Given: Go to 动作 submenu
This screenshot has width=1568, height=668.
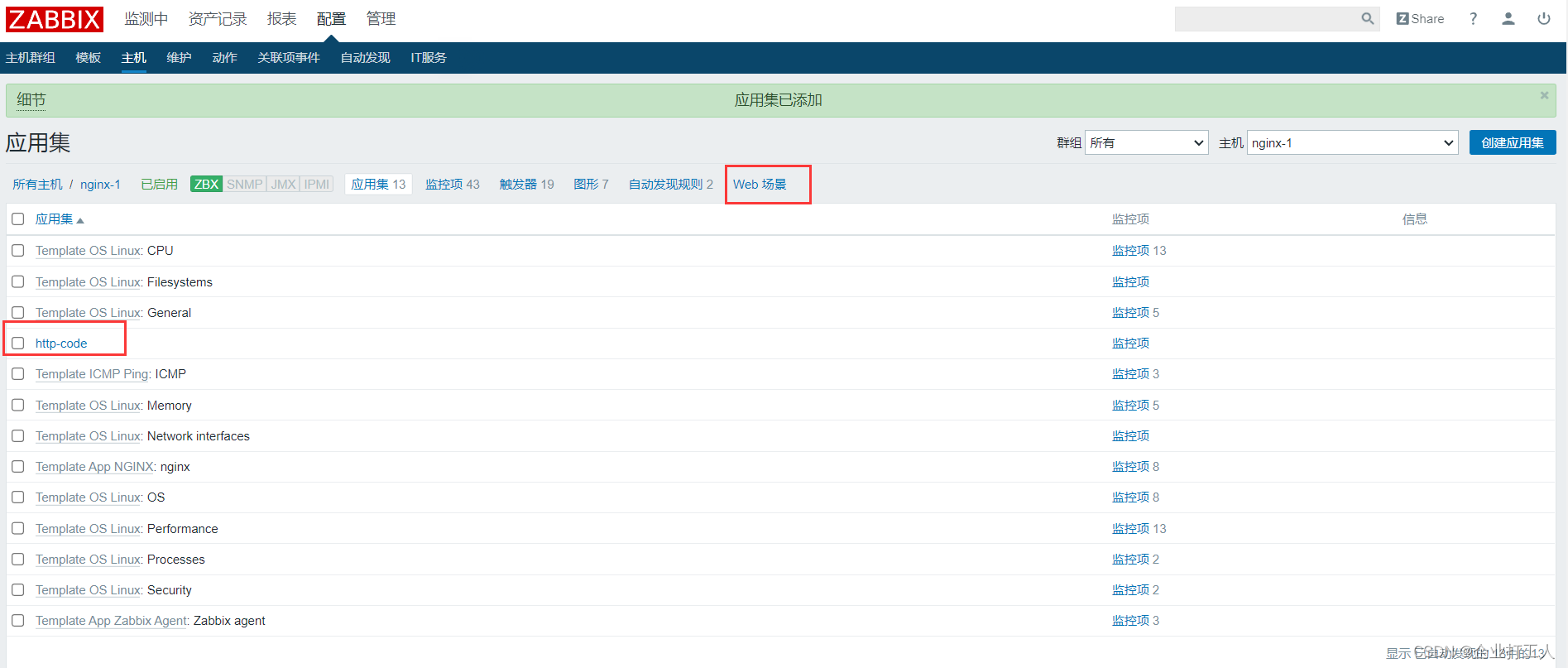Looking at the screenshot, I should click(x=225, y=58).
